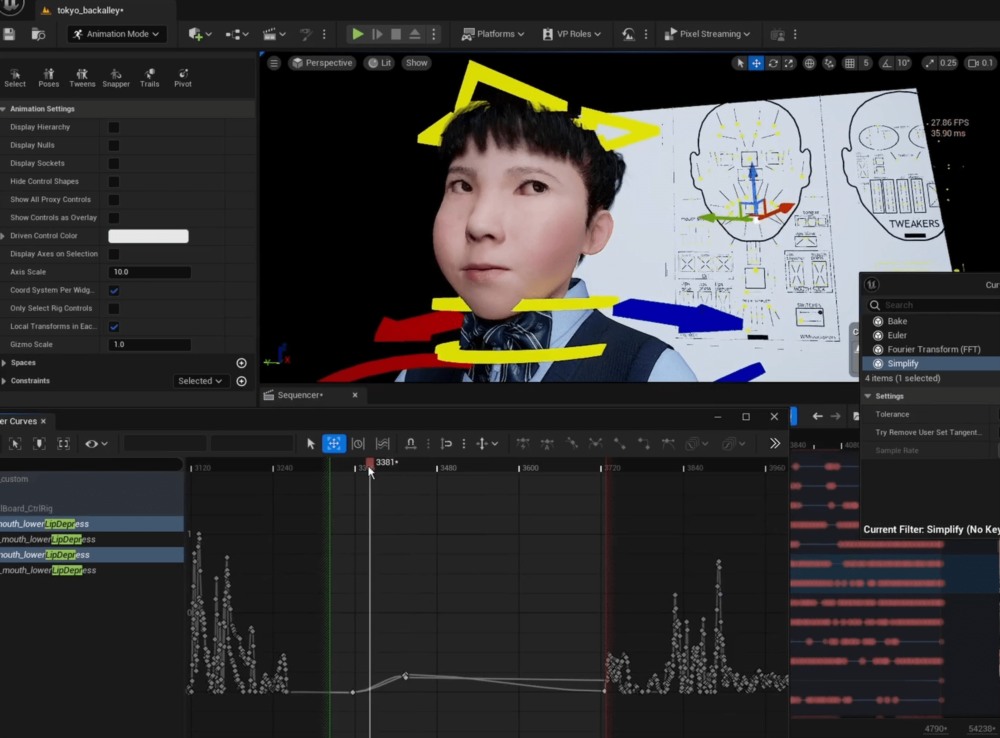Toggle rotation angle snapping in the viewport
This screenshot has height=738, width=1000.
click(886, 63)
